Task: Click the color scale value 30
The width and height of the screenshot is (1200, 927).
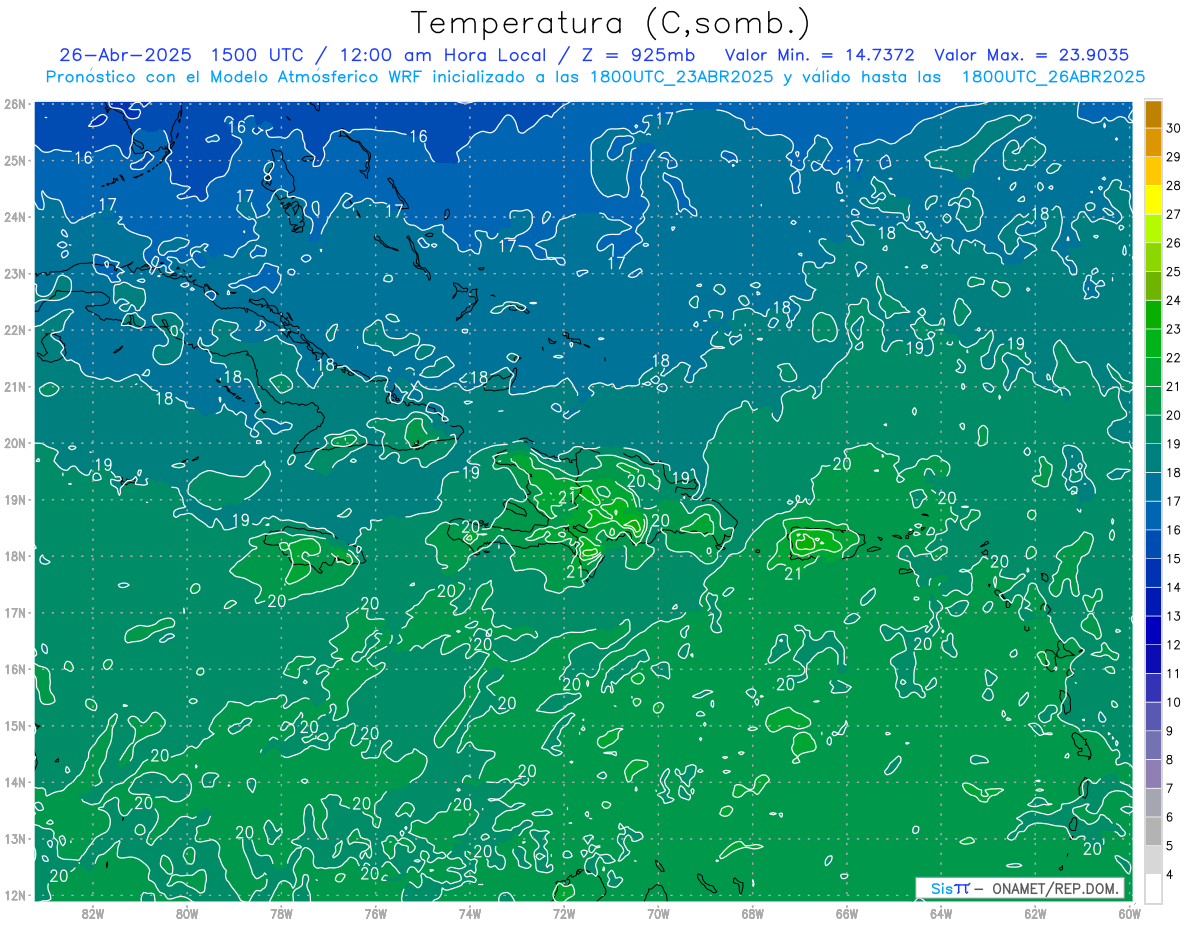Action: click(x=1174, y=127)
